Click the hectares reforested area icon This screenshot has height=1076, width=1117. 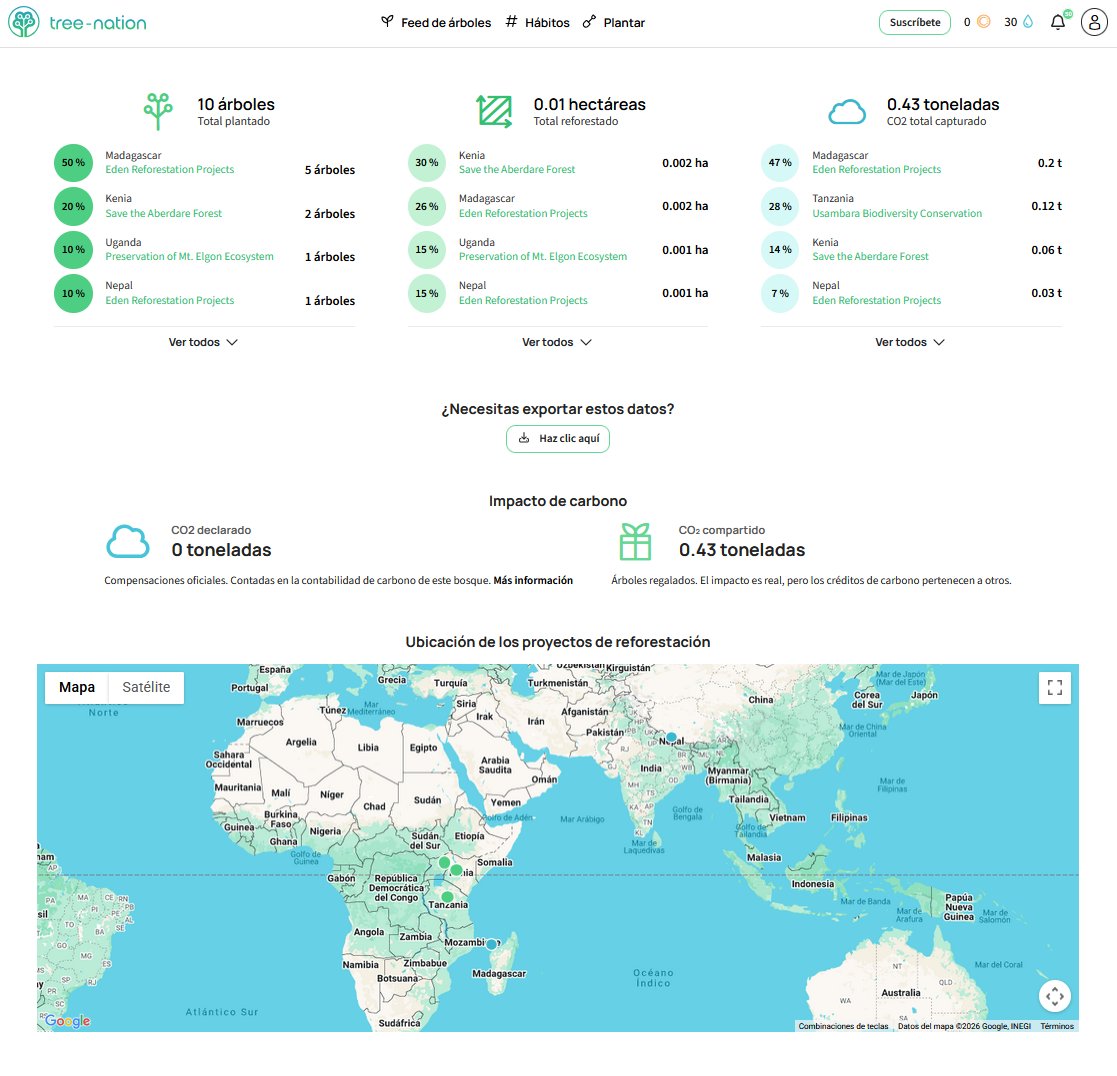[494, 111]
